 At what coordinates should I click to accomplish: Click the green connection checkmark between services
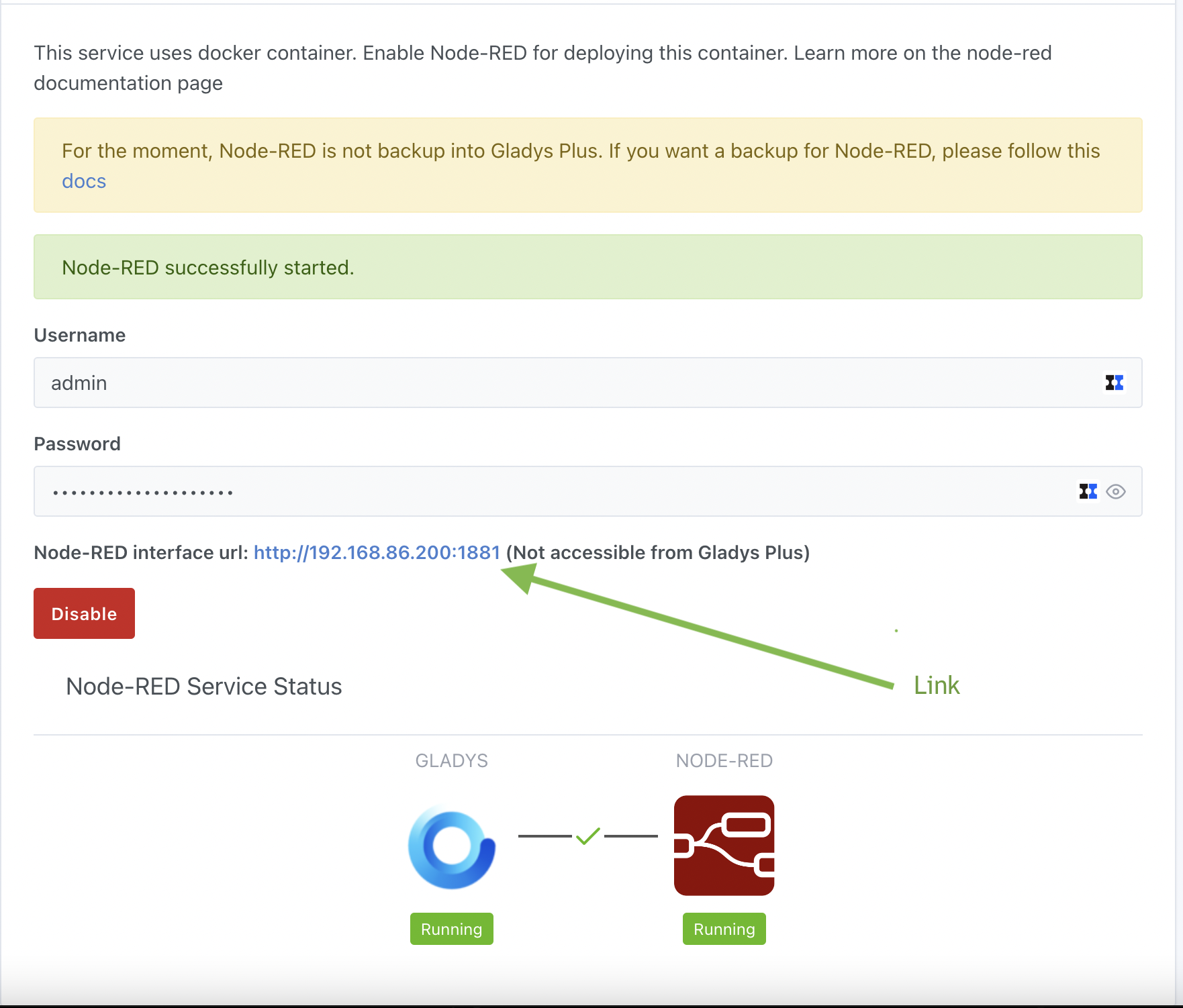coord(587,836)
